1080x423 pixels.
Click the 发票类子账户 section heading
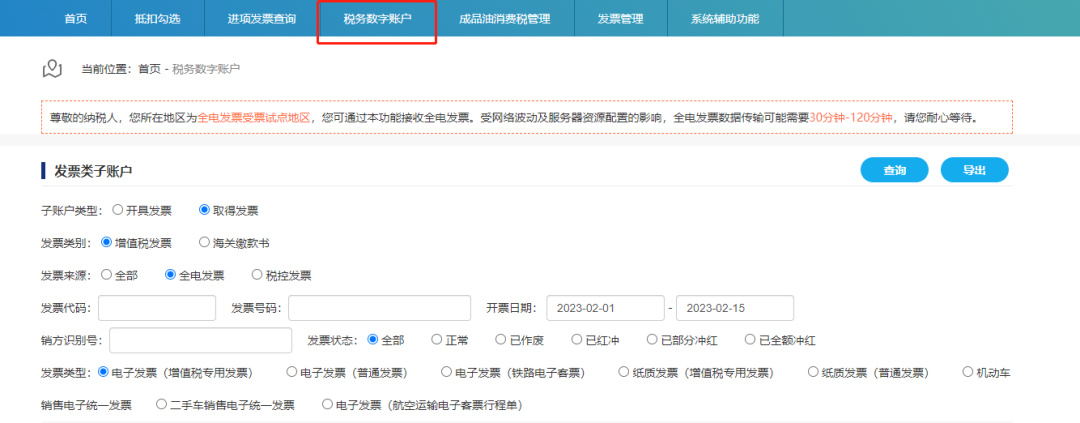tap(93, 171)
